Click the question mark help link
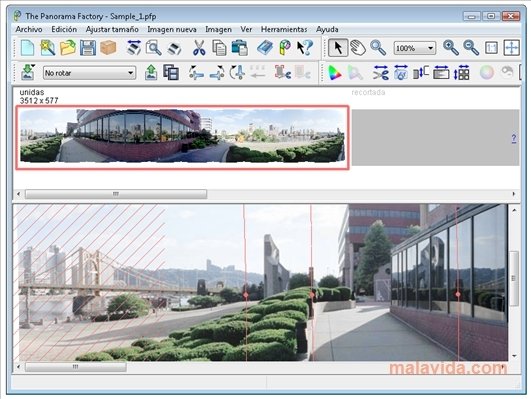Image resolution: width=531 pixels, height=399 pixels. (x=514, y=138)
